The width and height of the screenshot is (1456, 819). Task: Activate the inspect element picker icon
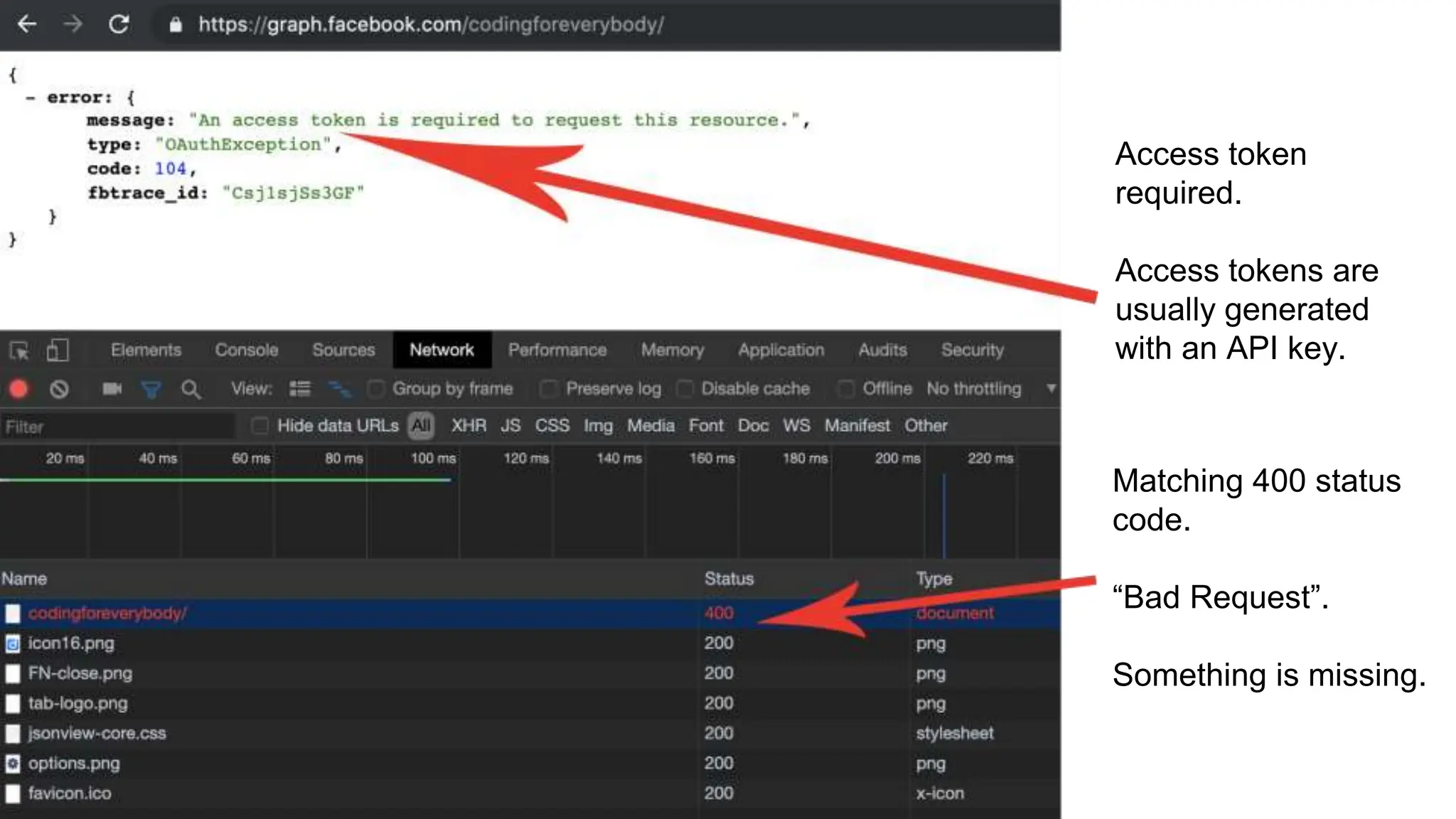click(x=19, y=350)
